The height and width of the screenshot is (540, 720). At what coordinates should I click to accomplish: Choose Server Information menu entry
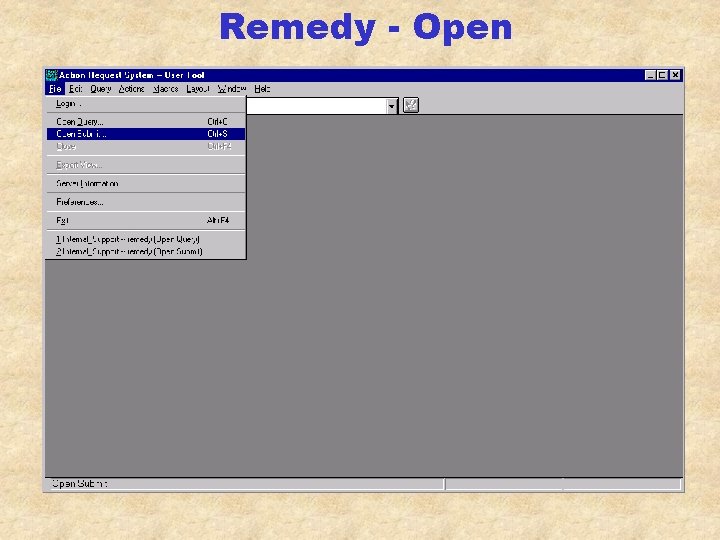coord(146,183)
